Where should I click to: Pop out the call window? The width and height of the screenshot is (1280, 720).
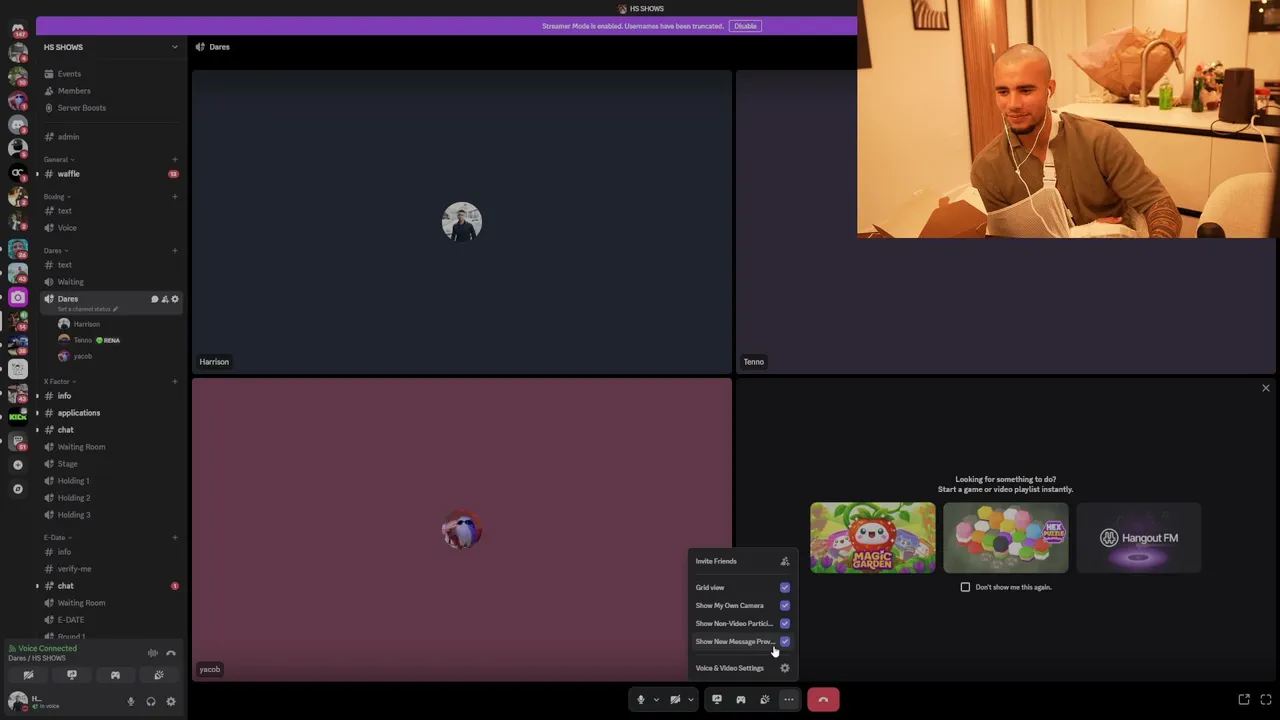[1244, 700]
